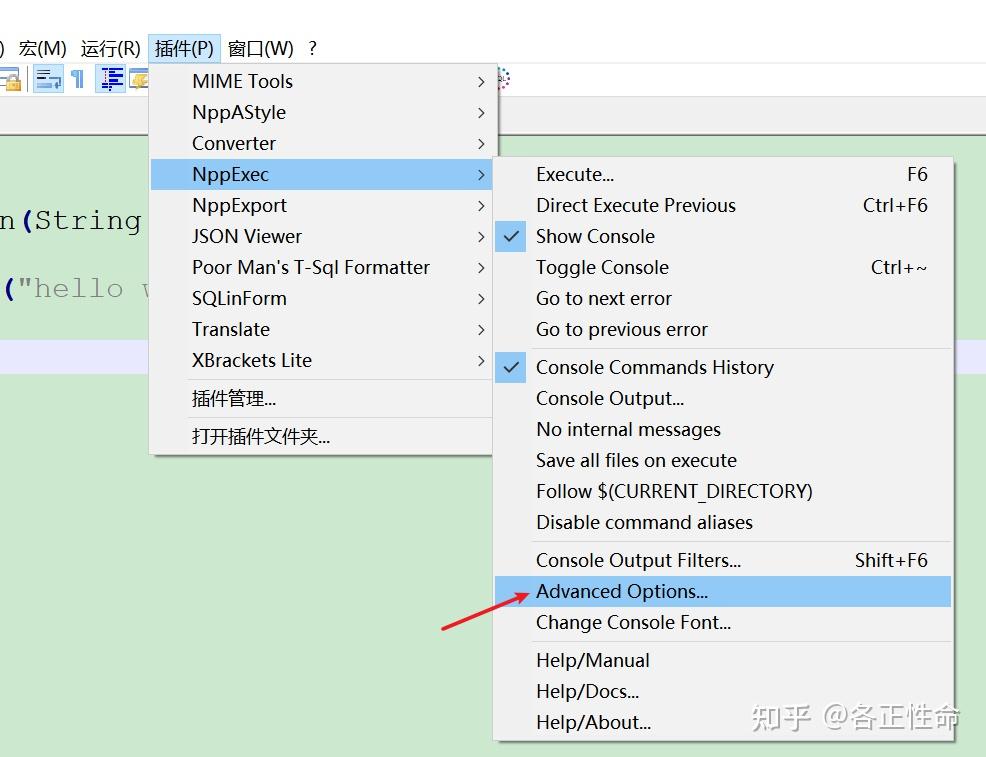Open the 窗口(W) menu
Screen dimensions: 986x757
[260, 48]
